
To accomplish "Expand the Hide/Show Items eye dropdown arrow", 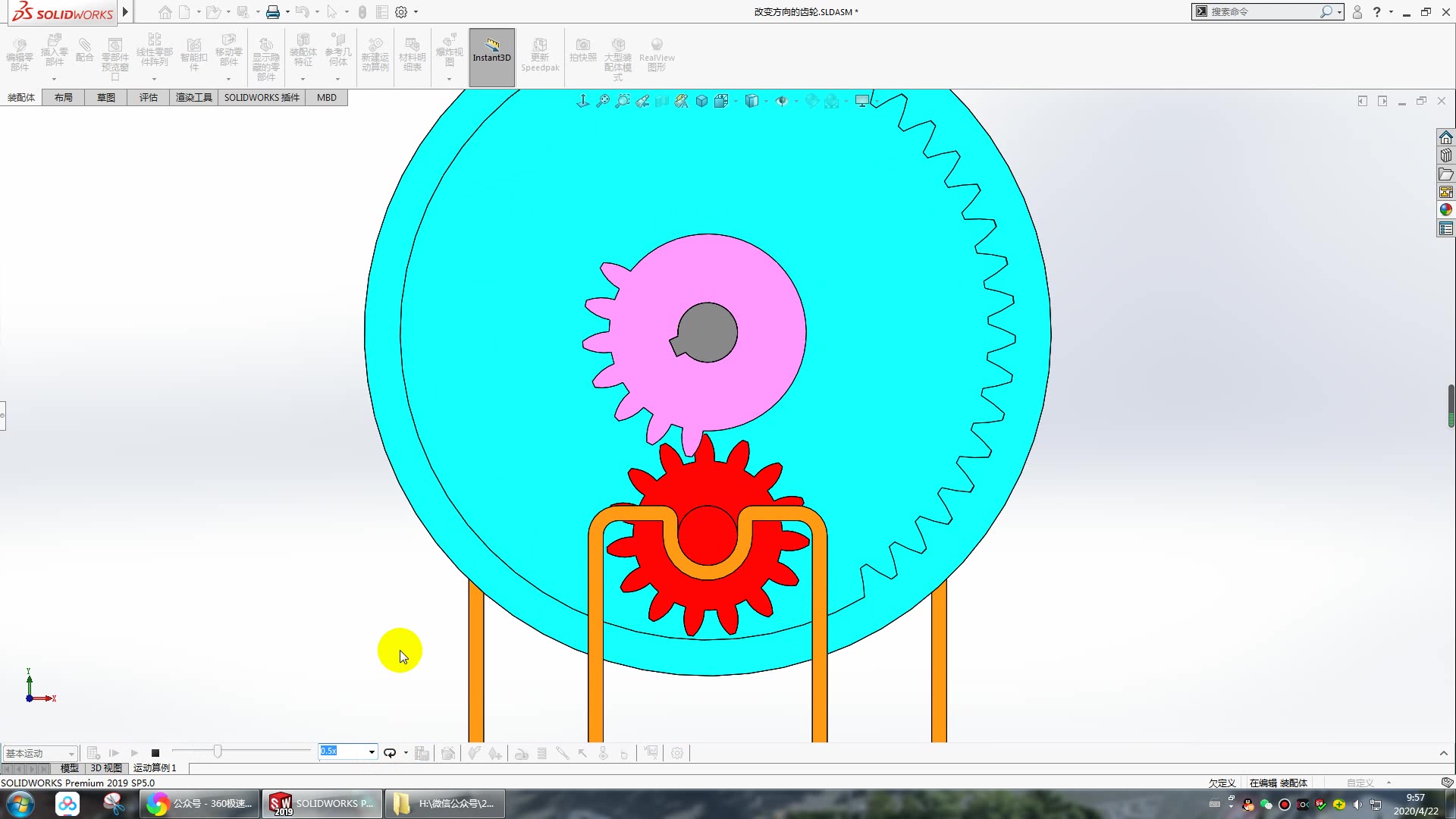I will (796, 102).
